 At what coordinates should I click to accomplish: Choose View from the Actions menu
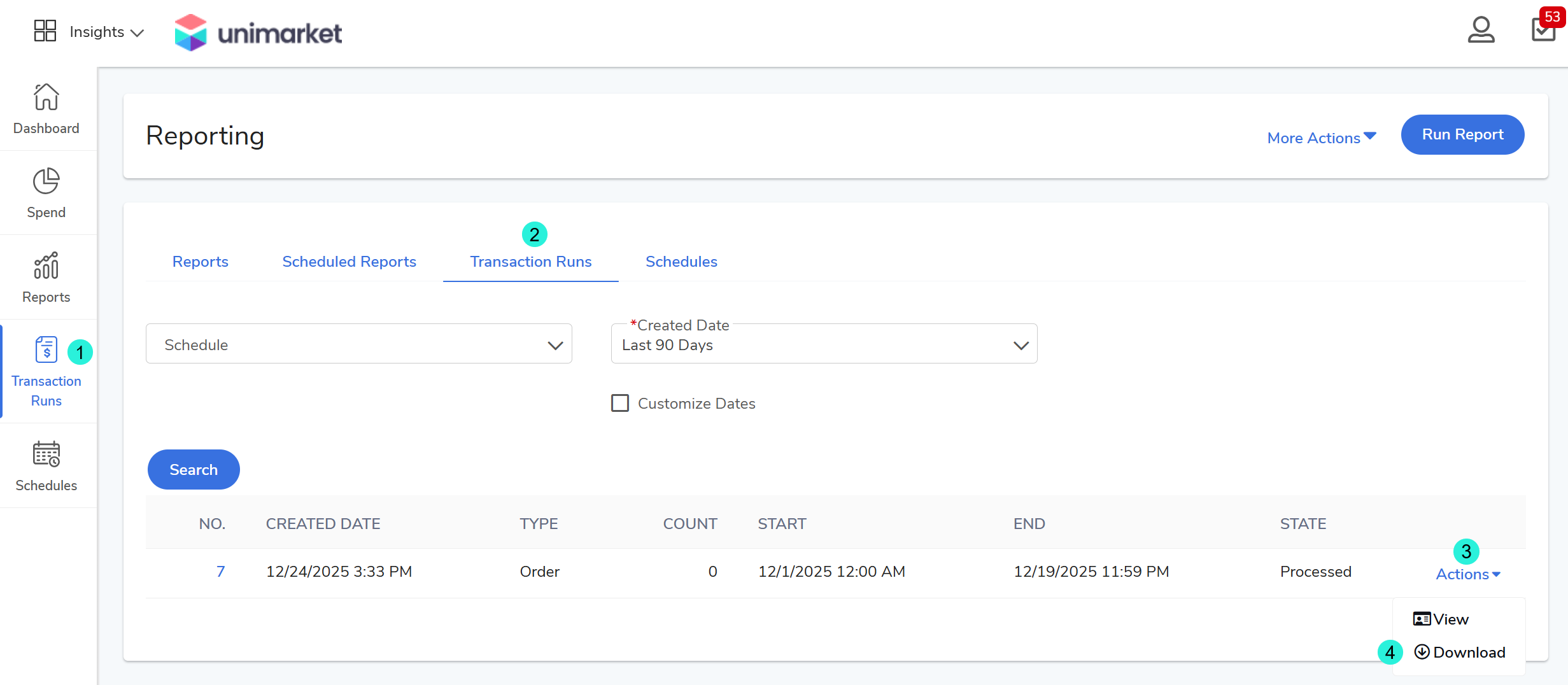click(x=1441, y=619)
